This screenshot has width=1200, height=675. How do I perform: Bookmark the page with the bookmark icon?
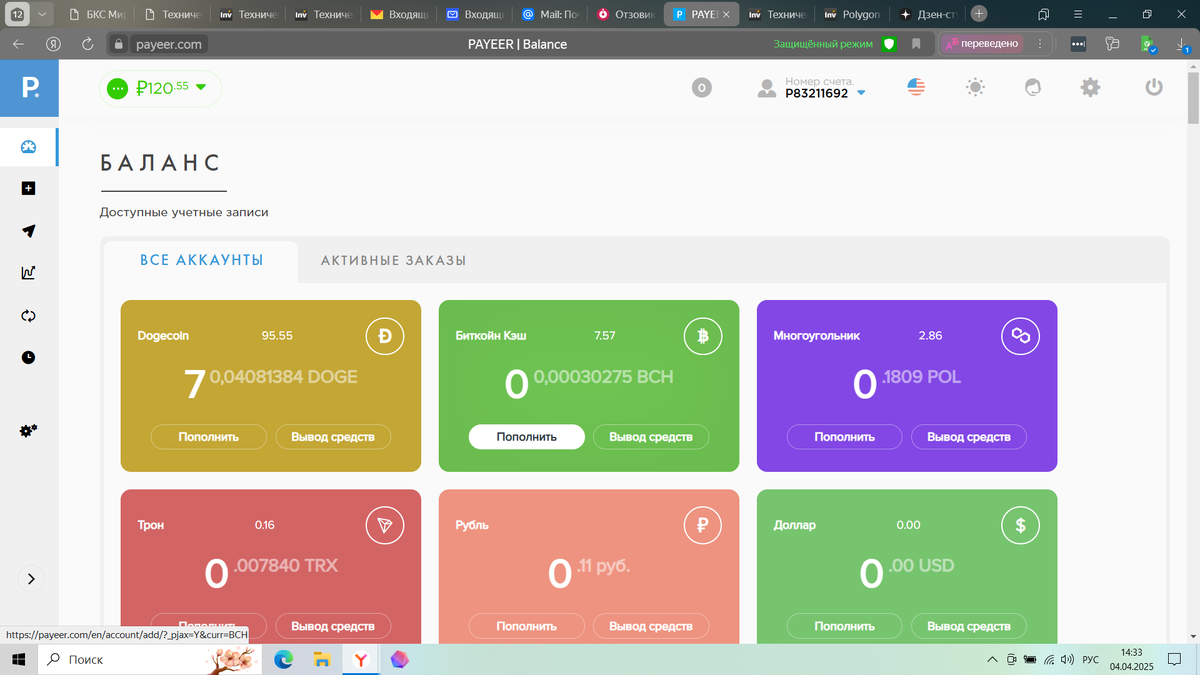(x=916, y=44)
